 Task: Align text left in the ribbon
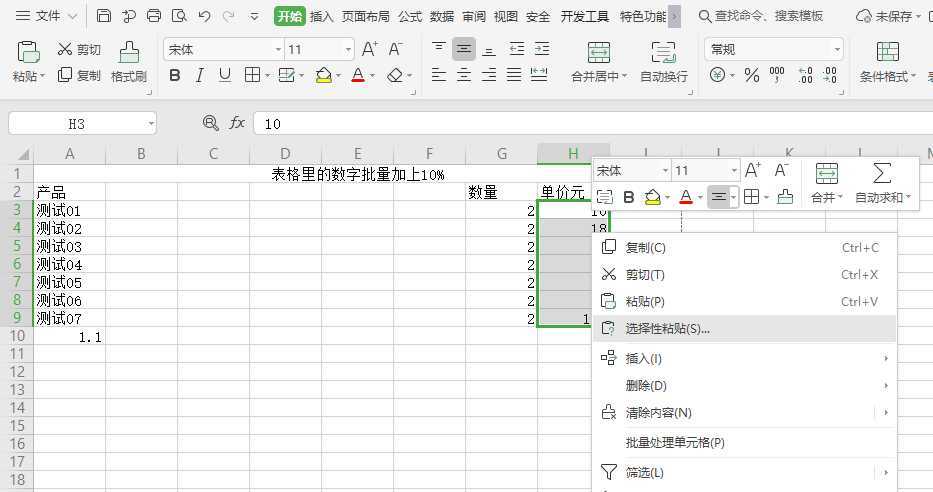[x=439, y=74]
